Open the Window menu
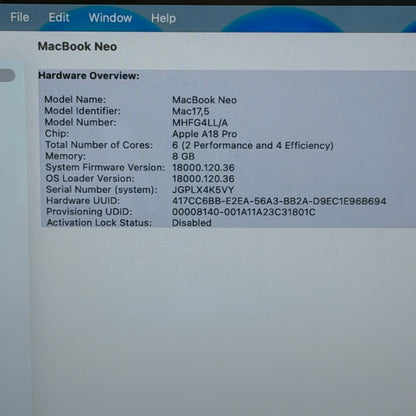The height and width of the screenshot is (416, 416). point(110,18)
